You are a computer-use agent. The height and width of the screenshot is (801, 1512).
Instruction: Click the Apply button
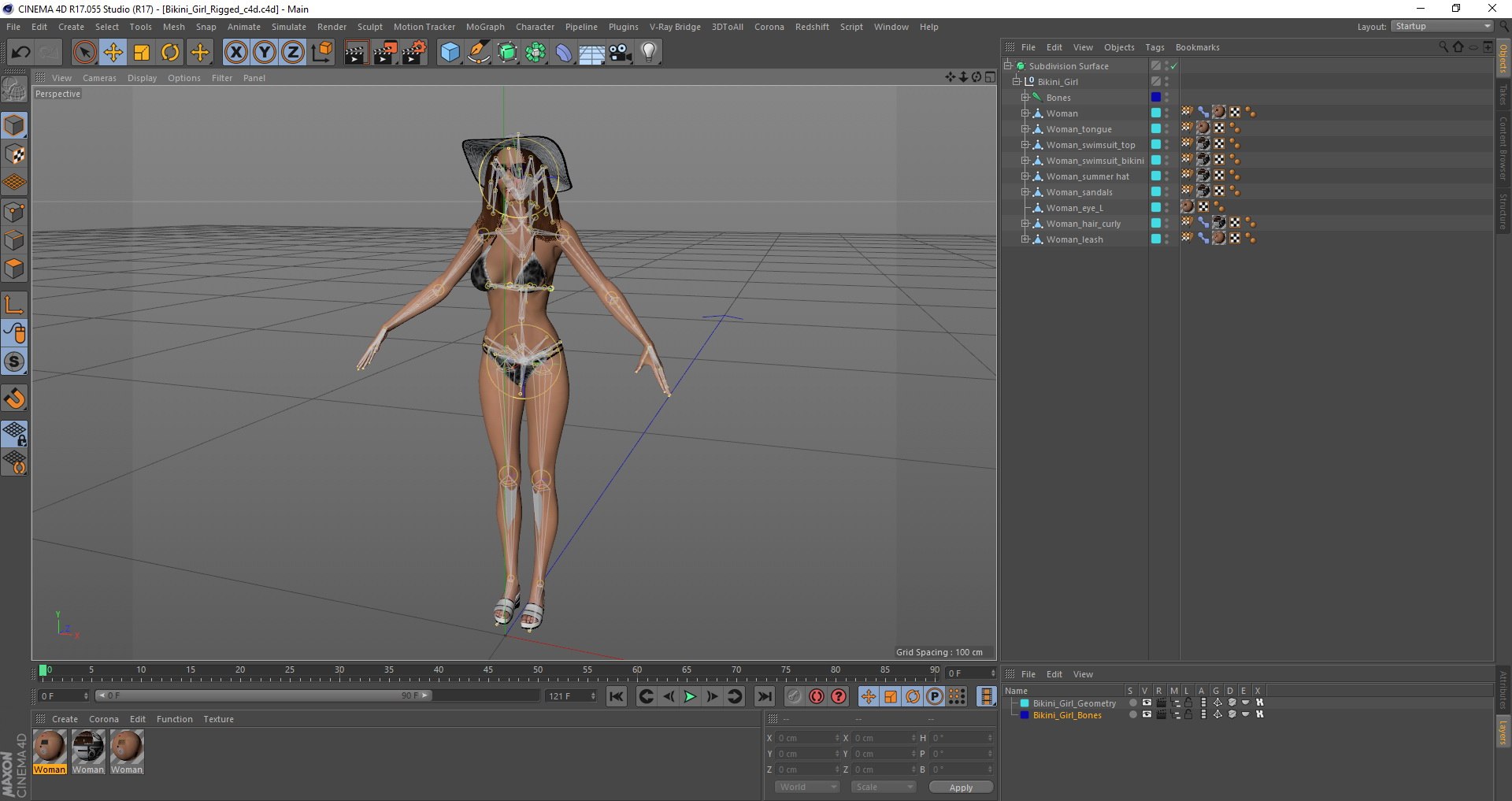(x=961, y=787)
